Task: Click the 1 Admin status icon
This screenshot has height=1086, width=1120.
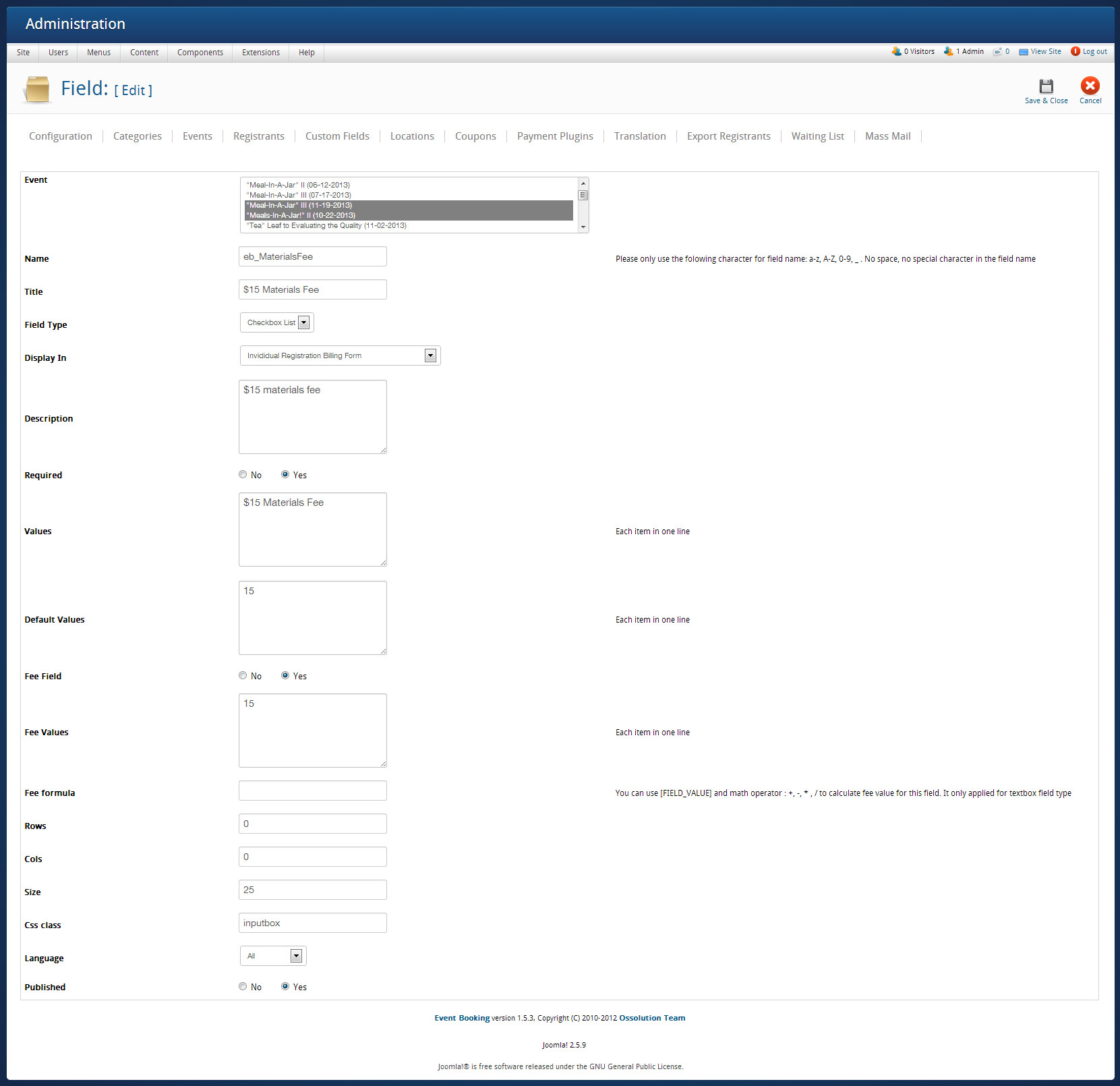Action: (x=949, y=51)
